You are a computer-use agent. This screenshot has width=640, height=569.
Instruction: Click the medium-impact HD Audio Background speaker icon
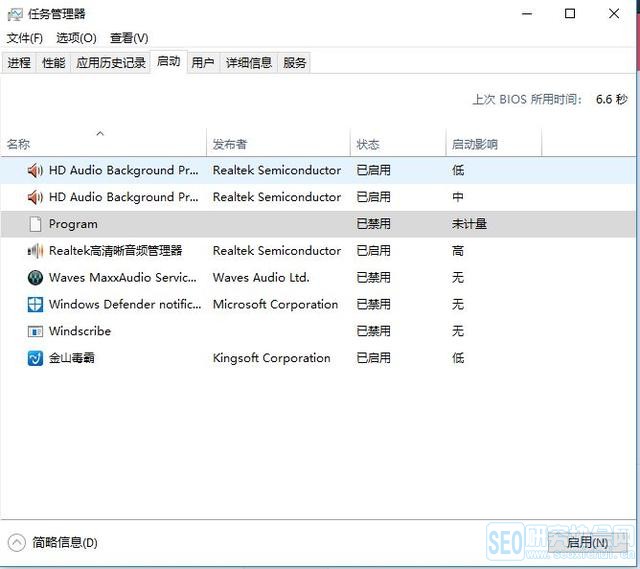point(35,197)
